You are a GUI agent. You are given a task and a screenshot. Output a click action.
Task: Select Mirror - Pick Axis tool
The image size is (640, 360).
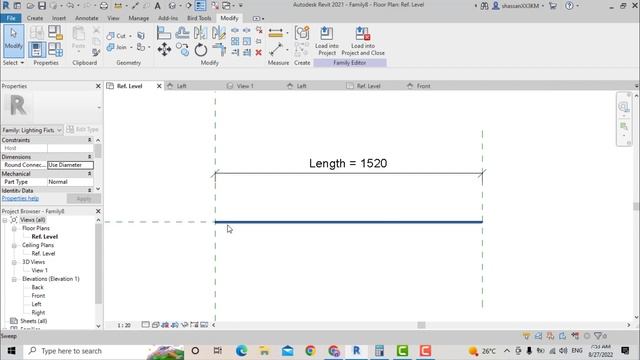(x=200, y=33)
